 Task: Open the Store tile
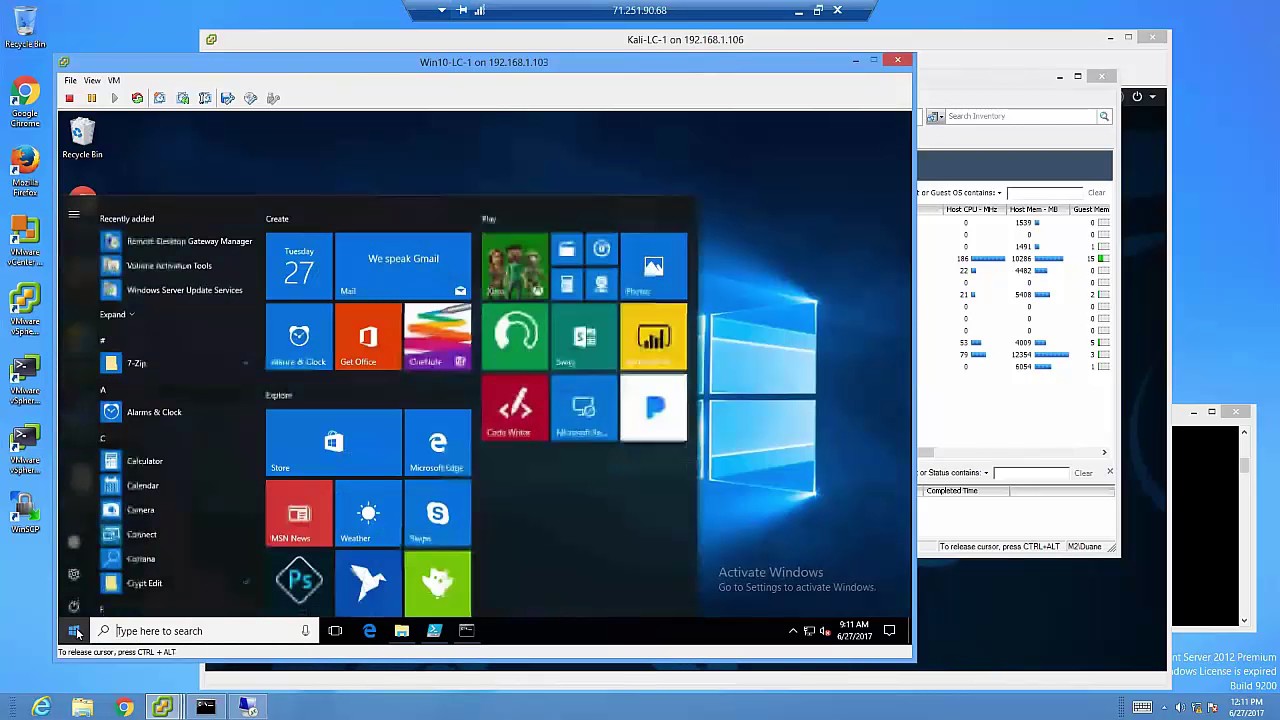[x=333, y=442]
